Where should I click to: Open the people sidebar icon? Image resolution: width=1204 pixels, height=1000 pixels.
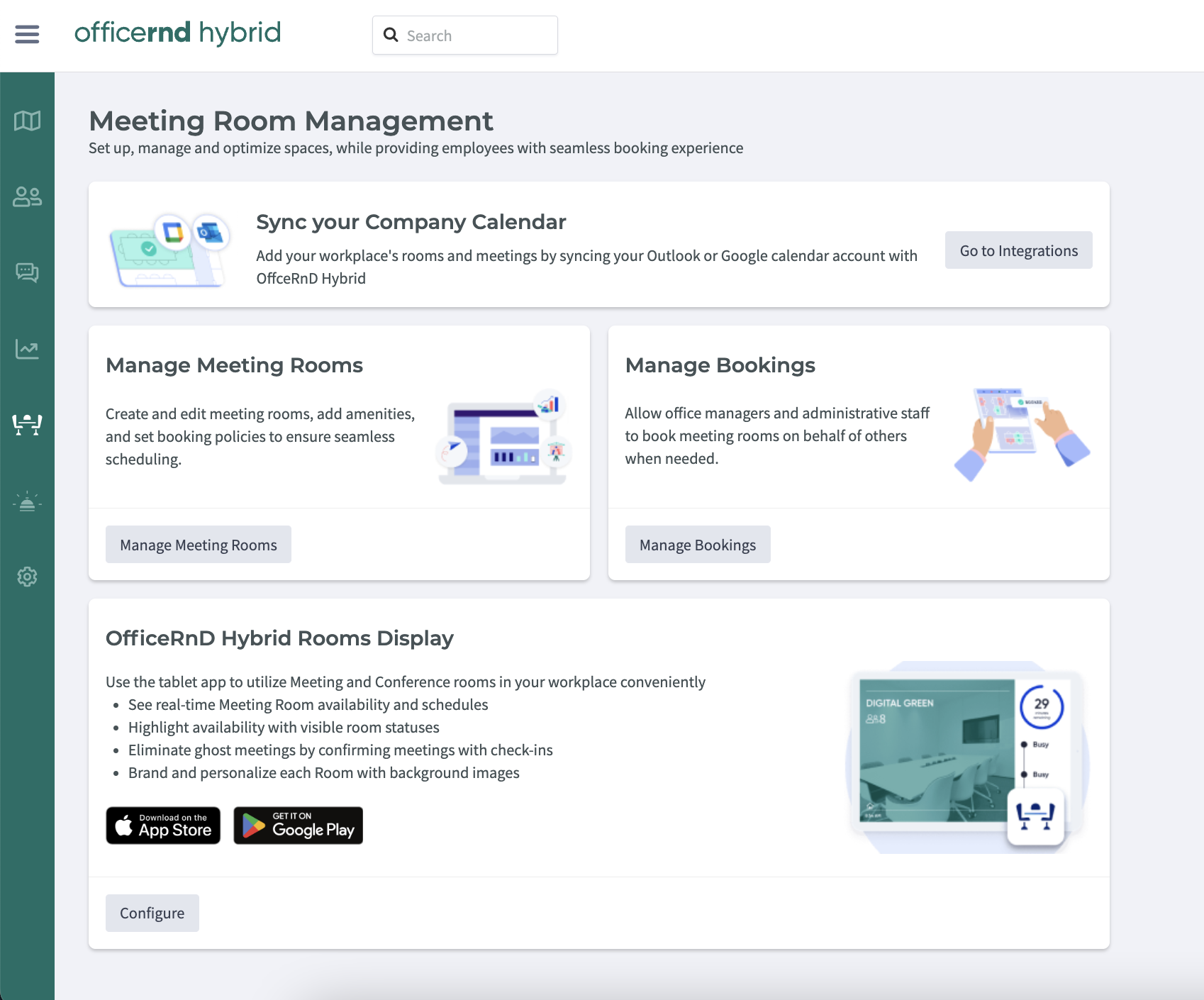[x=27, y=196]
